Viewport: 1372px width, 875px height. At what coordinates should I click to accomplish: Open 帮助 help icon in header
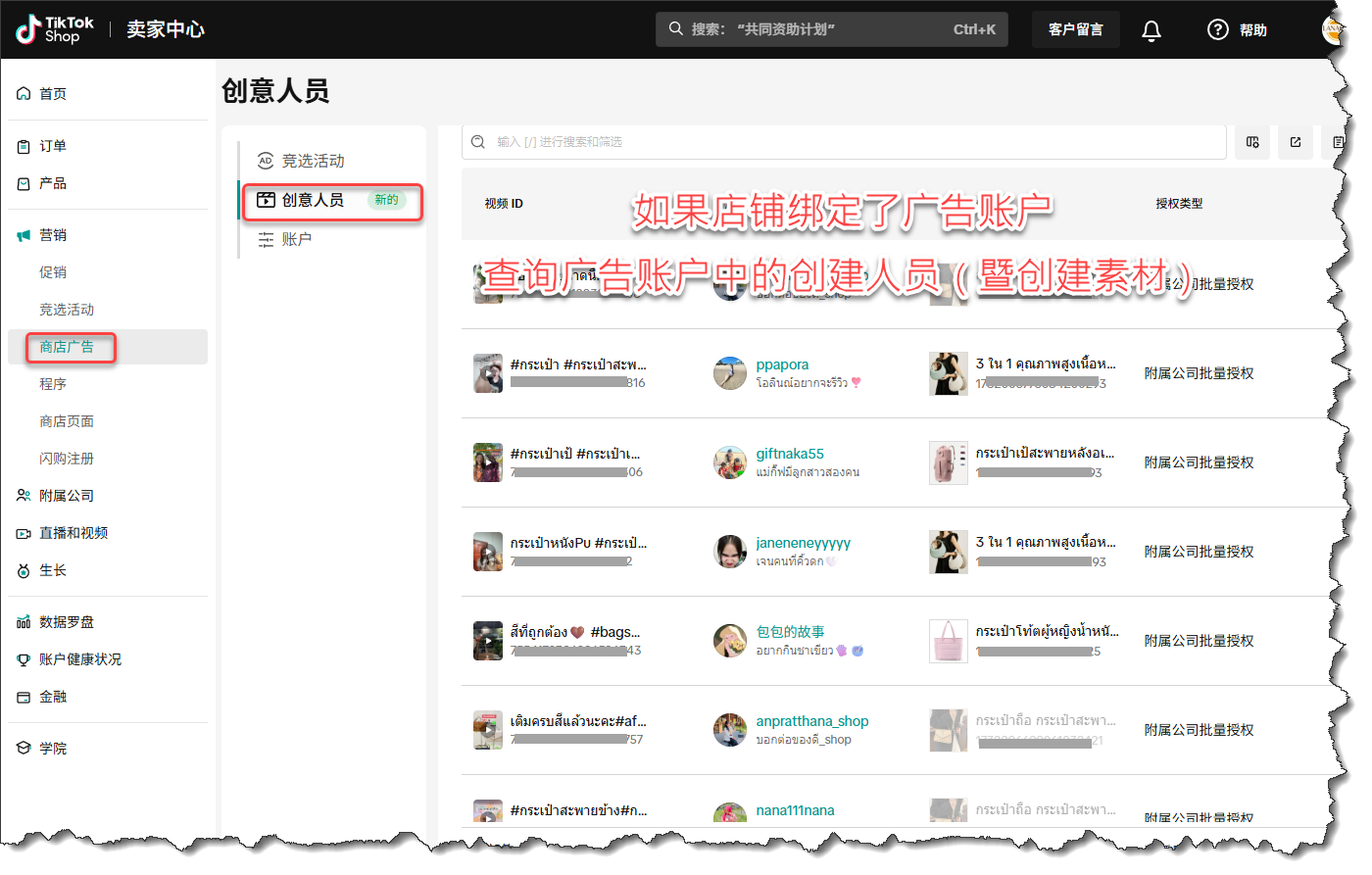(1218, 30)
